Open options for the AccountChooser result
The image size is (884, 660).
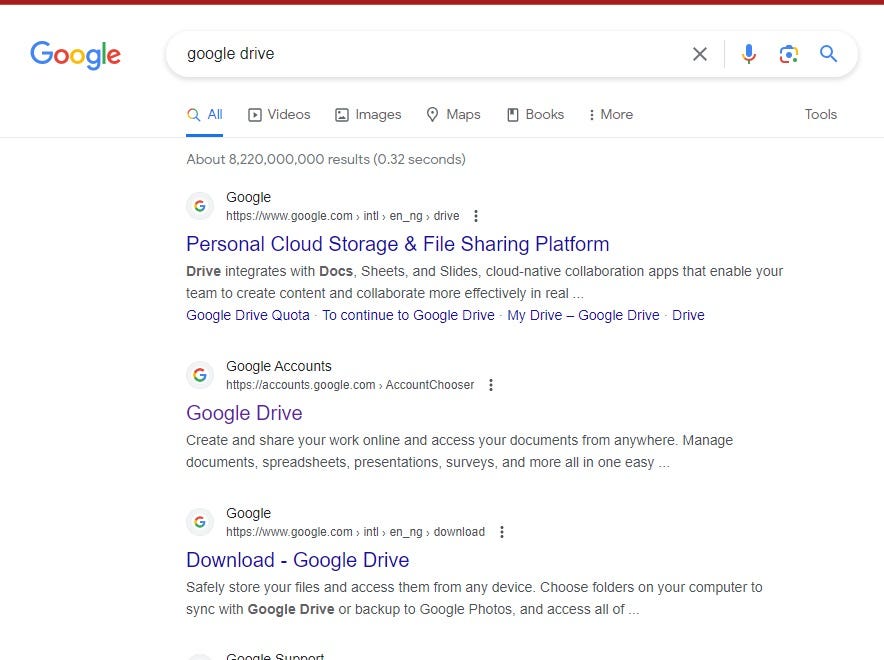491,385
